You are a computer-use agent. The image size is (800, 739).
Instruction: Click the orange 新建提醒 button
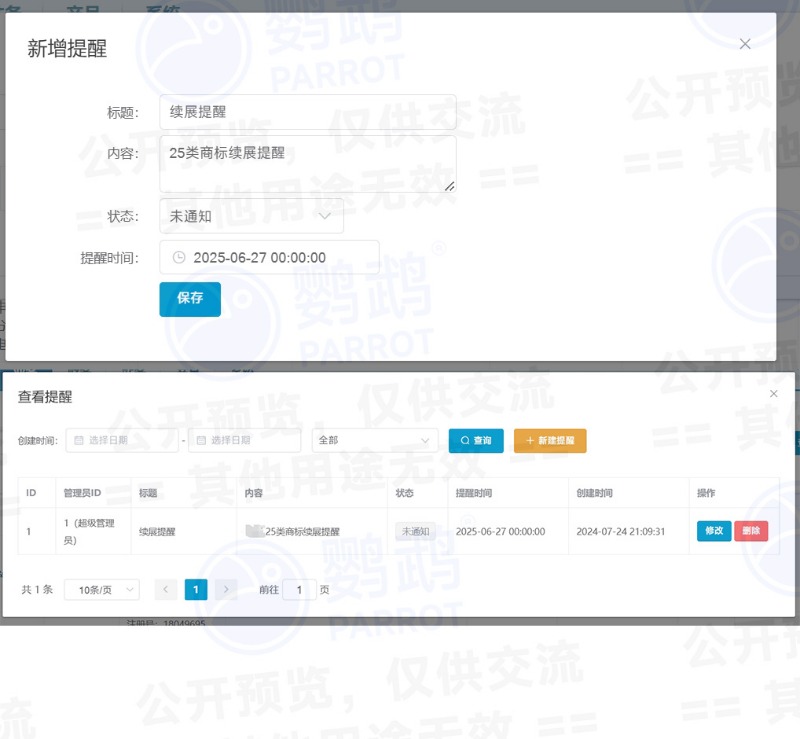550,440
